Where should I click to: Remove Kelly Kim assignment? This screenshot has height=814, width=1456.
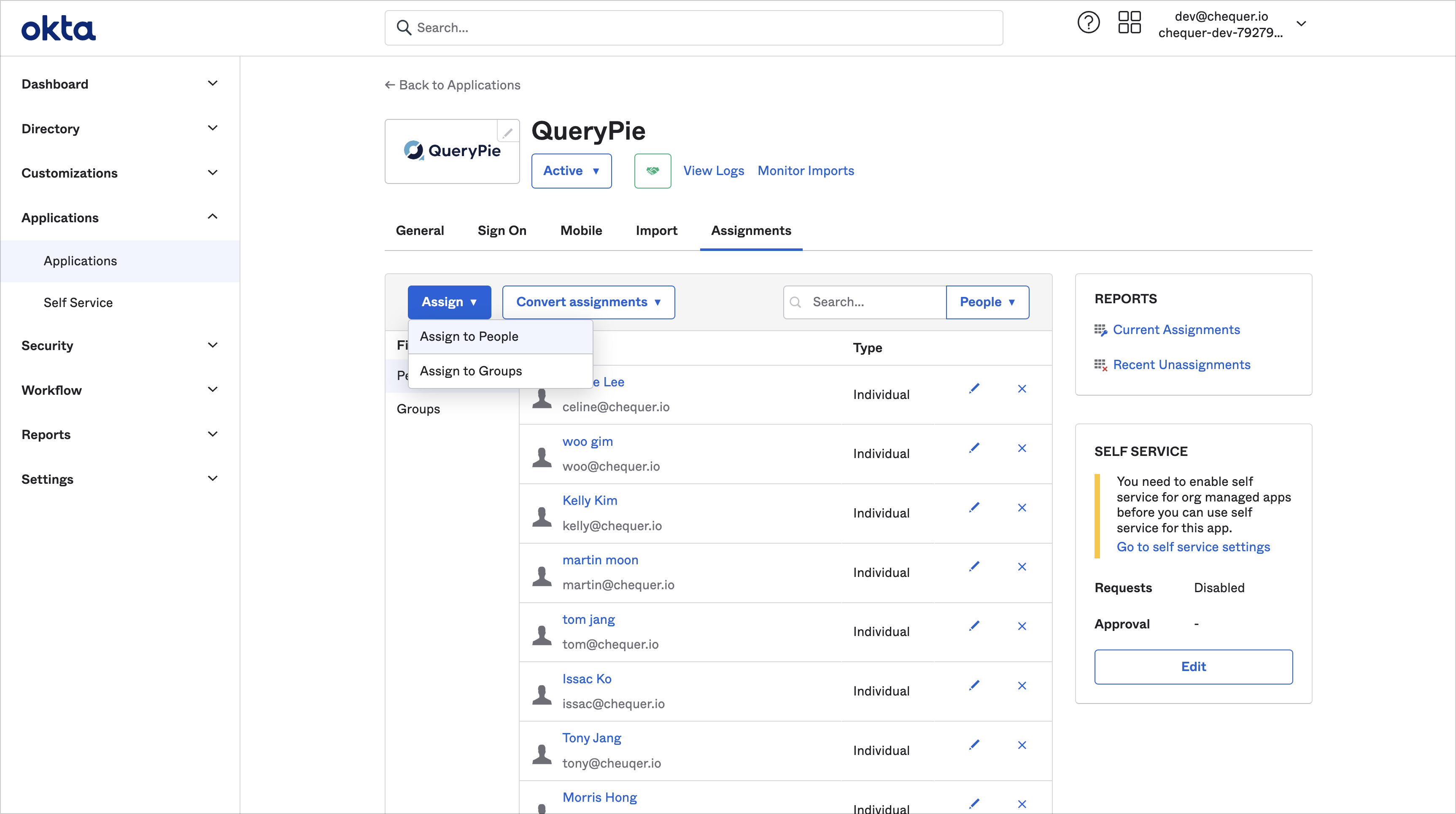(x=1022, y=508)
